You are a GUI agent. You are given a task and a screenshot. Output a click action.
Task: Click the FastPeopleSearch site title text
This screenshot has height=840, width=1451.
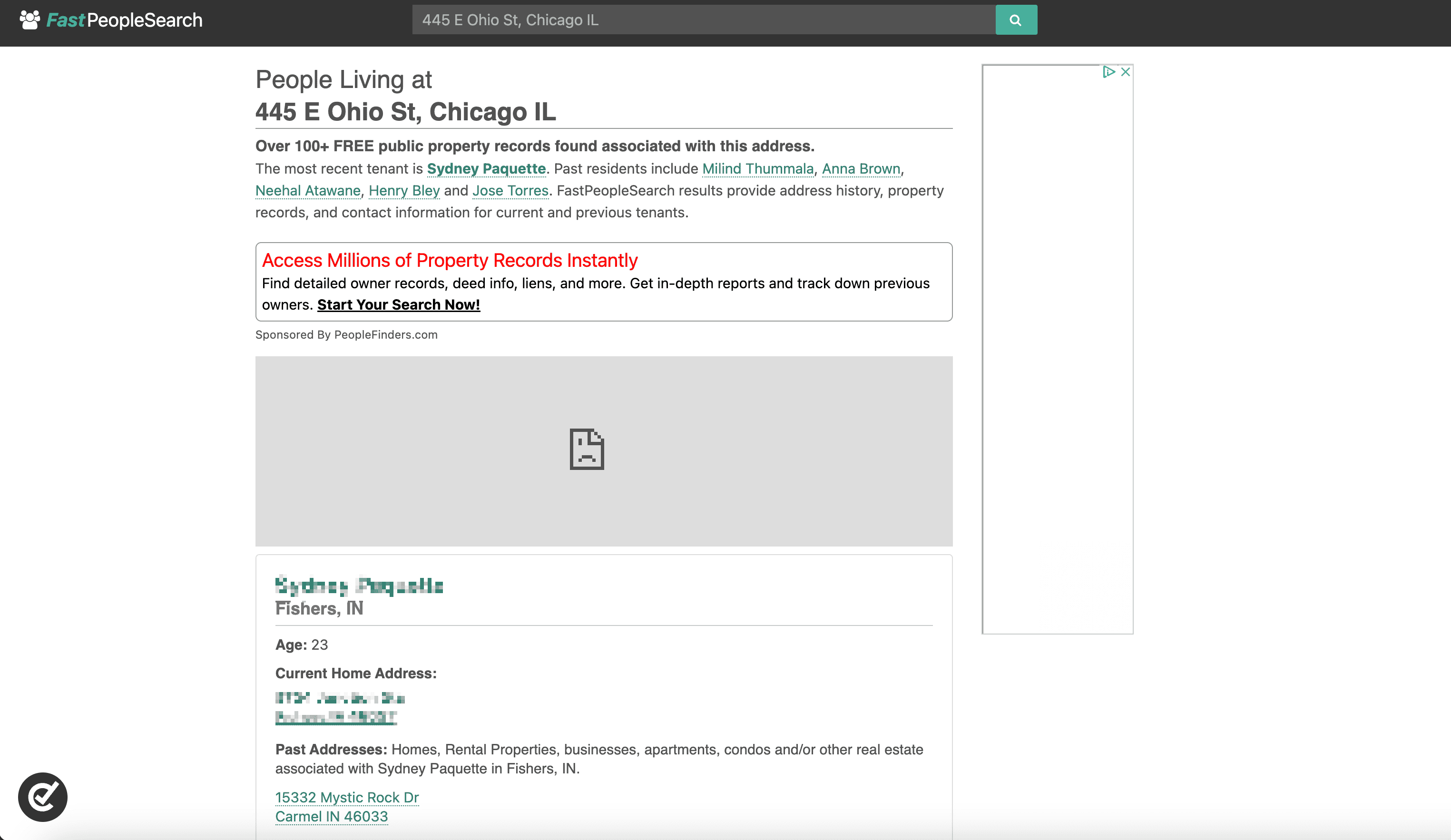pos(124,20)
